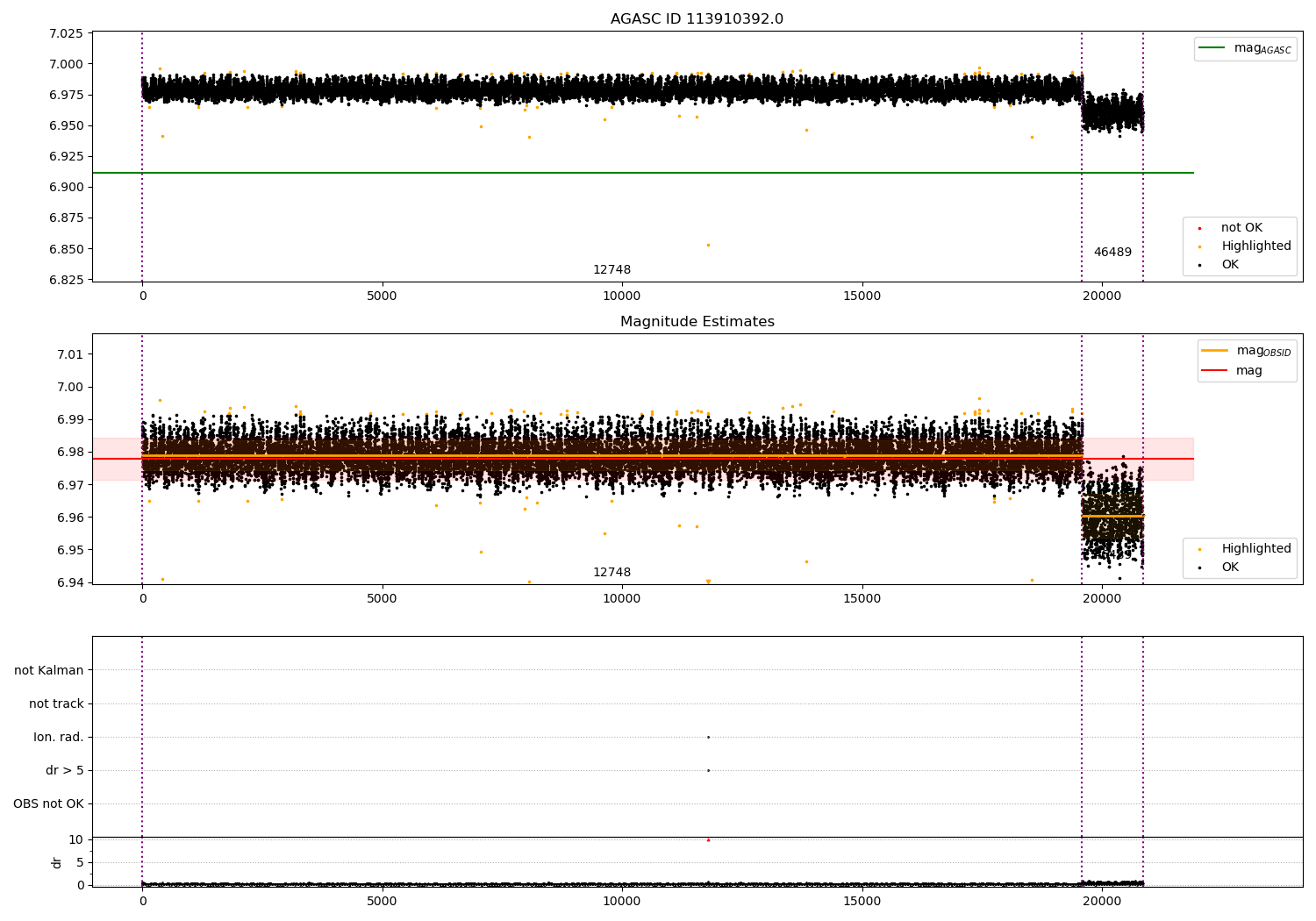Click the OK marker in Magnitude Estimates legend
Image resolution: width=1316 pixels, height=921 pixels.
click(x=1199, y=568)
